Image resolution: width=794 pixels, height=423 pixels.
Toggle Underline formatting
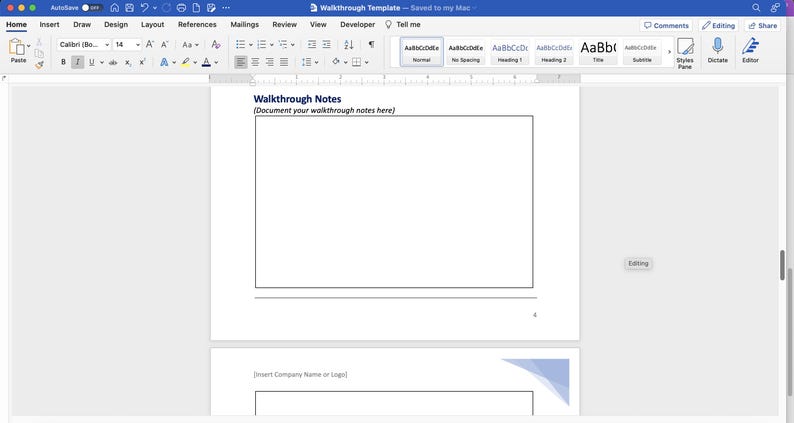92,62
